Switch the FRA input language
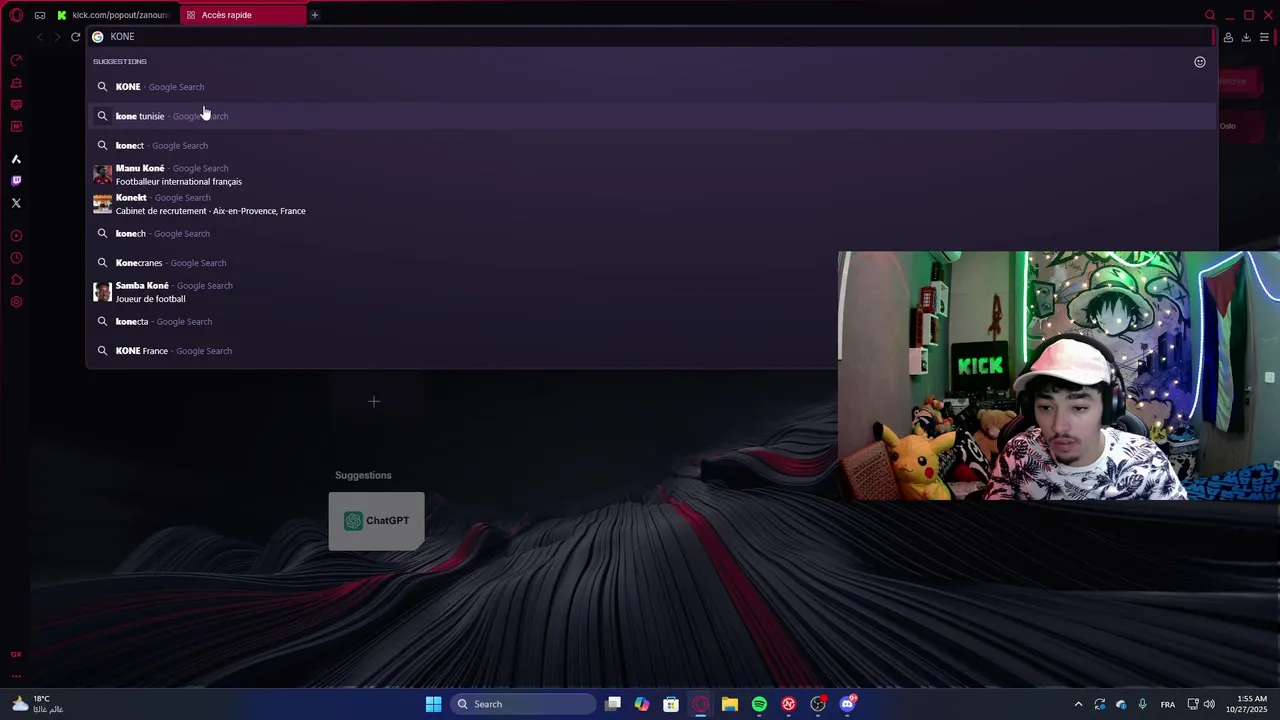The height and width of the screenshot is (720, 1280). point(1167,704)
